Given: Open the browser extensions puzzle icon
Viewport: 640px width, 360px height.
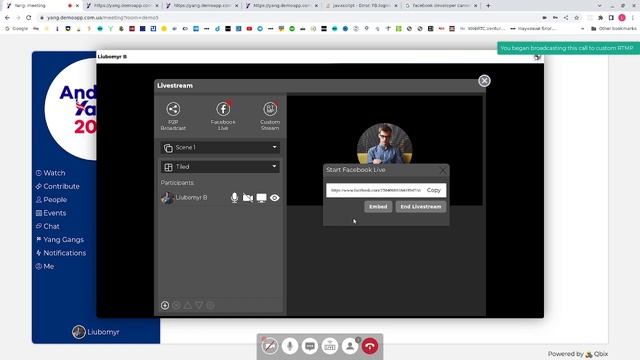Looking at the screenshot, I should point(600,18).
